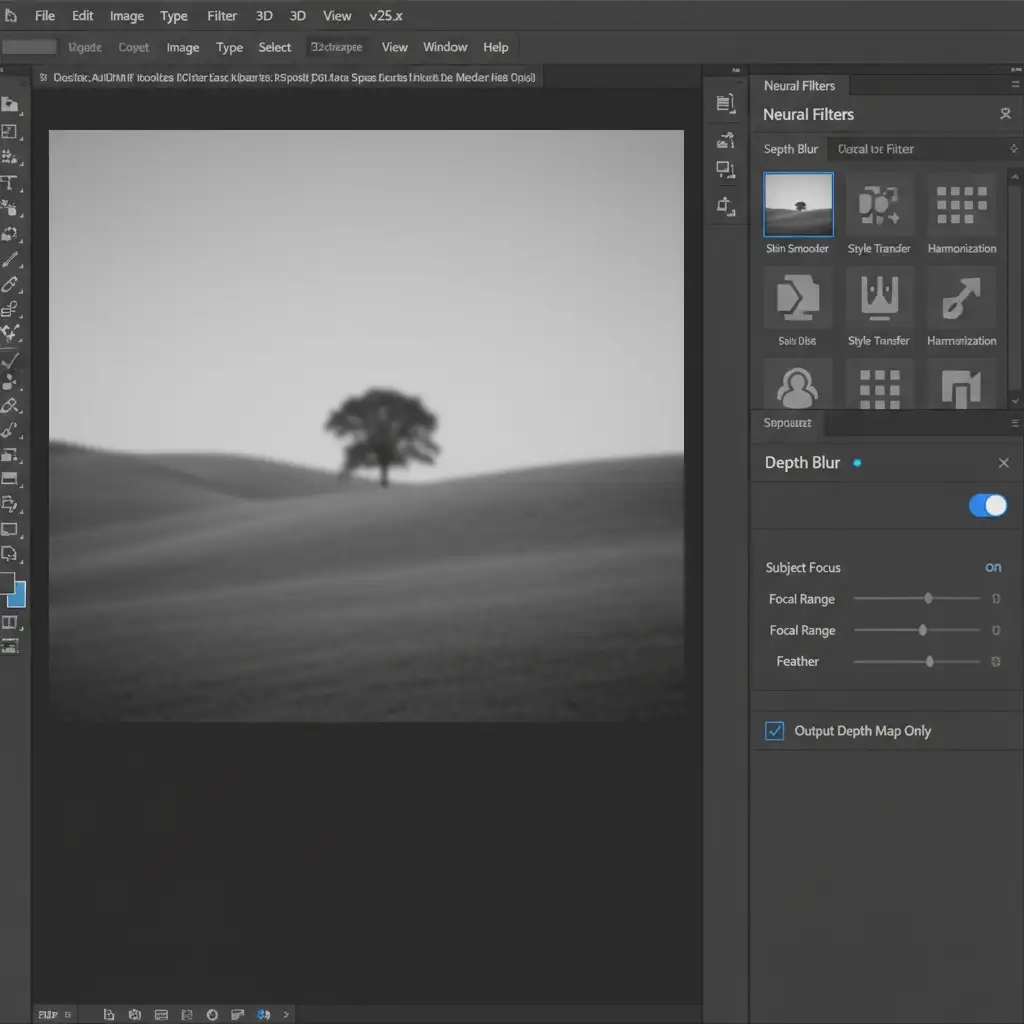Click the blue icon in bottom status bar
Image resolution: width=1024 pixels, height=1024 pixels.
tap(264, 1014)
